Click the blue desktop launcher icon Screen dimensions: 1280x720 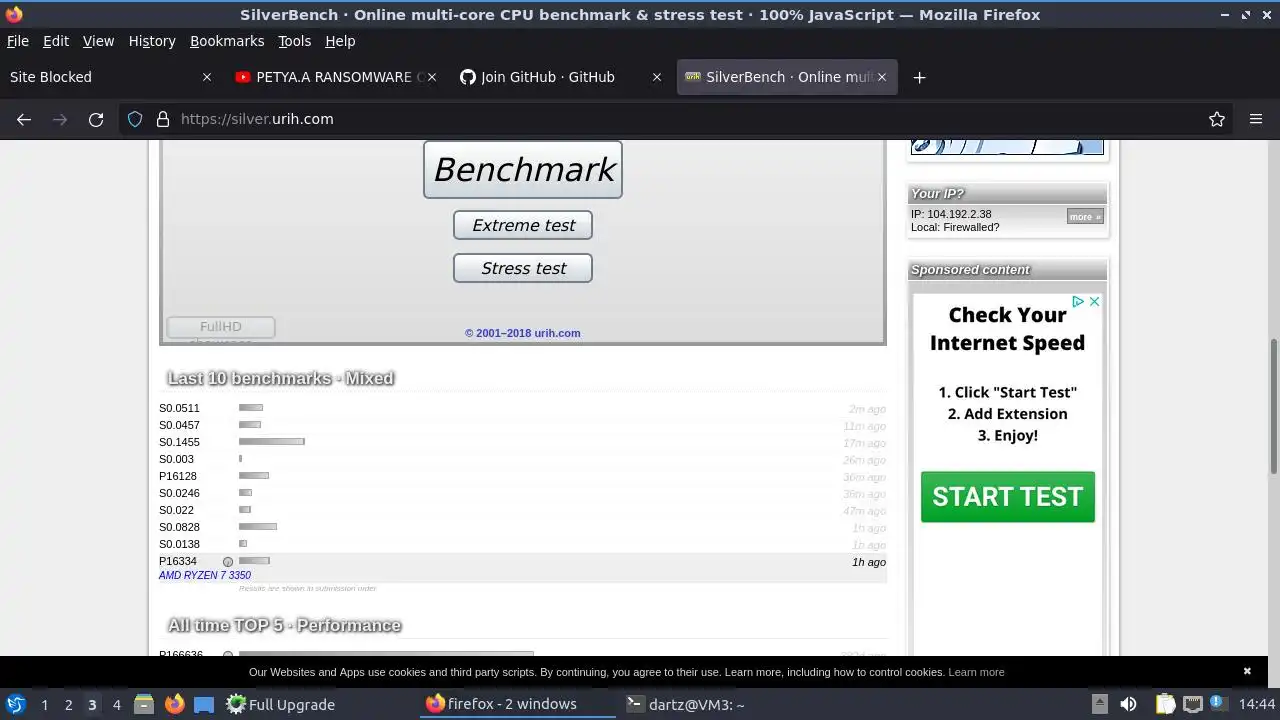click(204, 704)
